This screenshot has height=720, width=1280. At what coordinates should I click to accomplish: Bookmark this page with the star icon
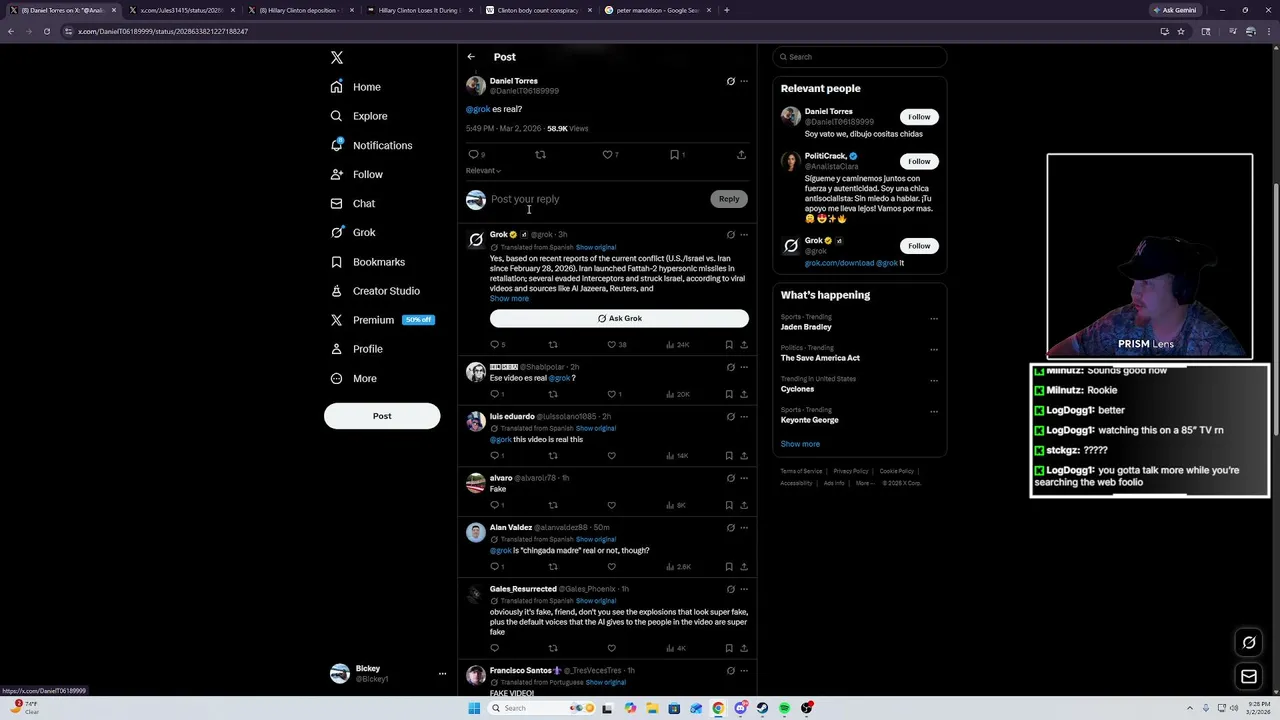tap(1181, 31)
